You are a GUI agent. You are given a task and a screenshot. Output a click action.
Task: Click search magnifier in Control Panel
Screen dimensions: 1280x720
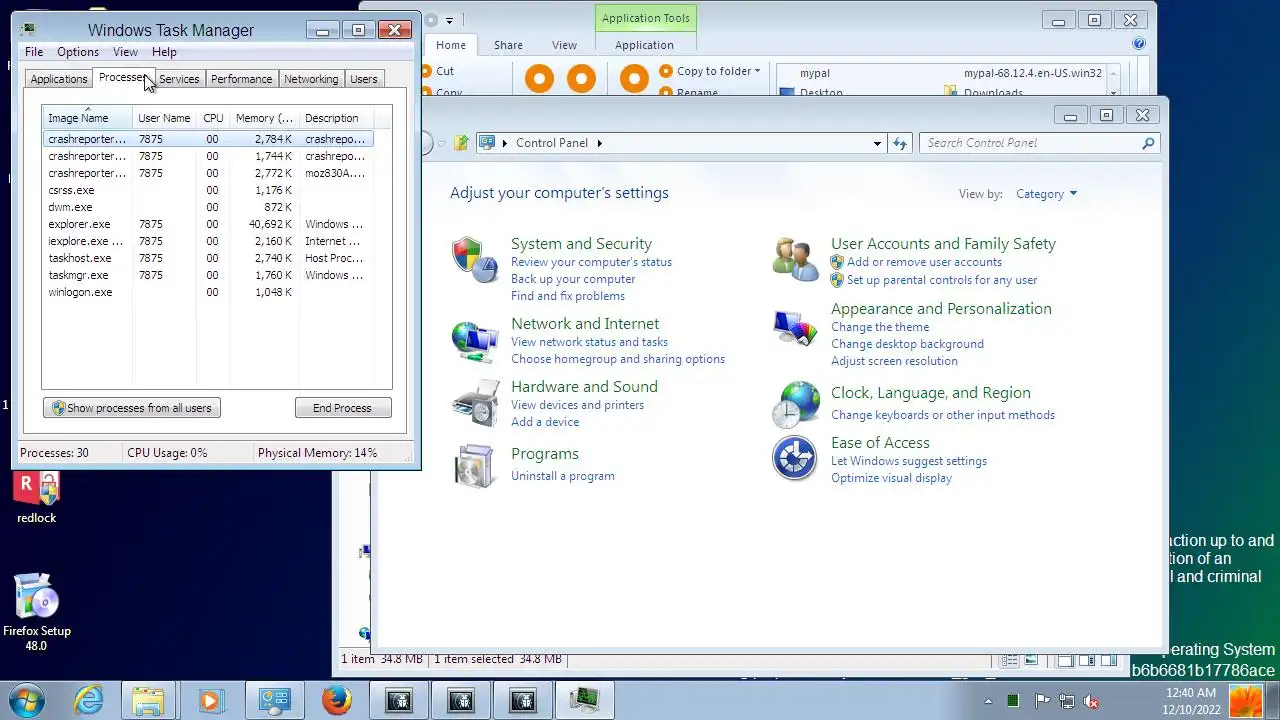1148,143
